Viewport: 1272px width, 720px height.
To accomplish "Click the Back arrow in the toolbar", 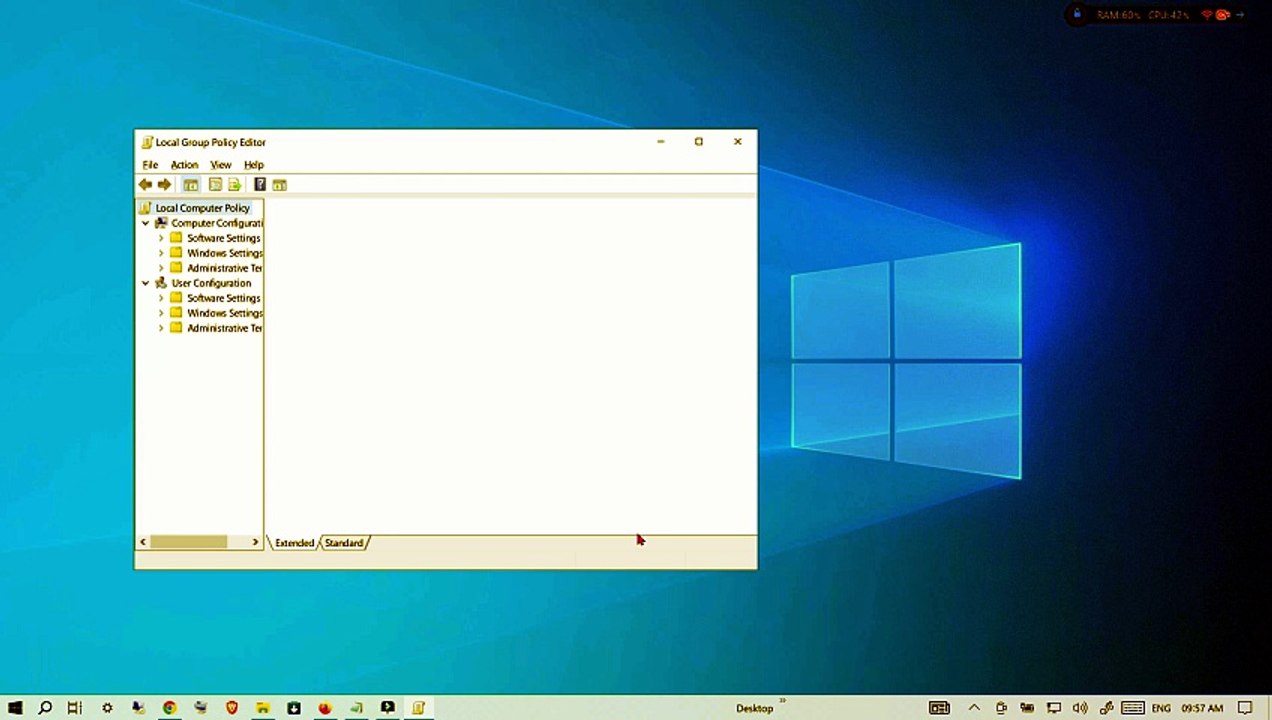I will coord(146,185).
